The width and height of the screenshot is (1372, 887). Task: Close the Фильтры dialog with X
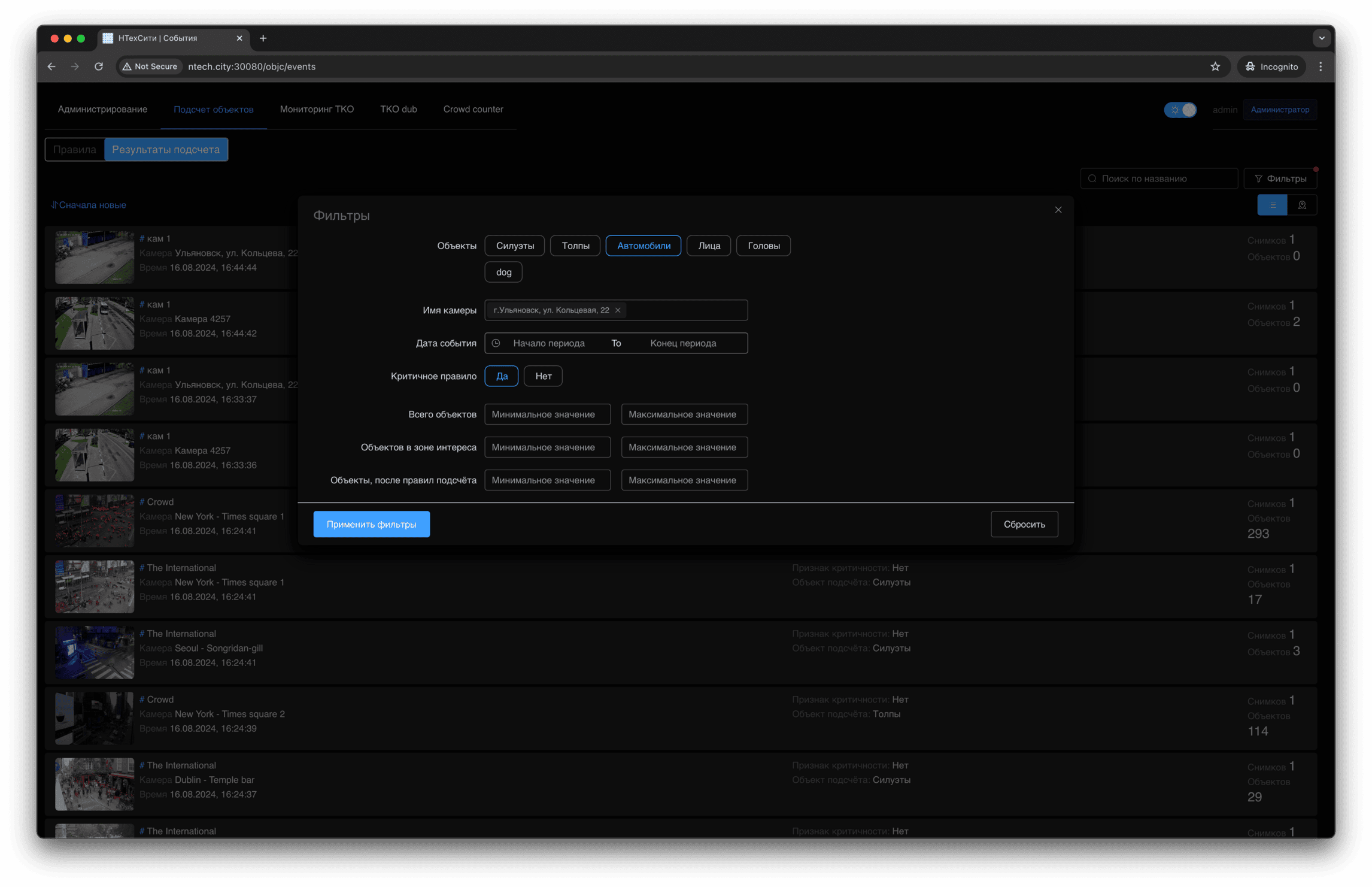click(1058, 210)
